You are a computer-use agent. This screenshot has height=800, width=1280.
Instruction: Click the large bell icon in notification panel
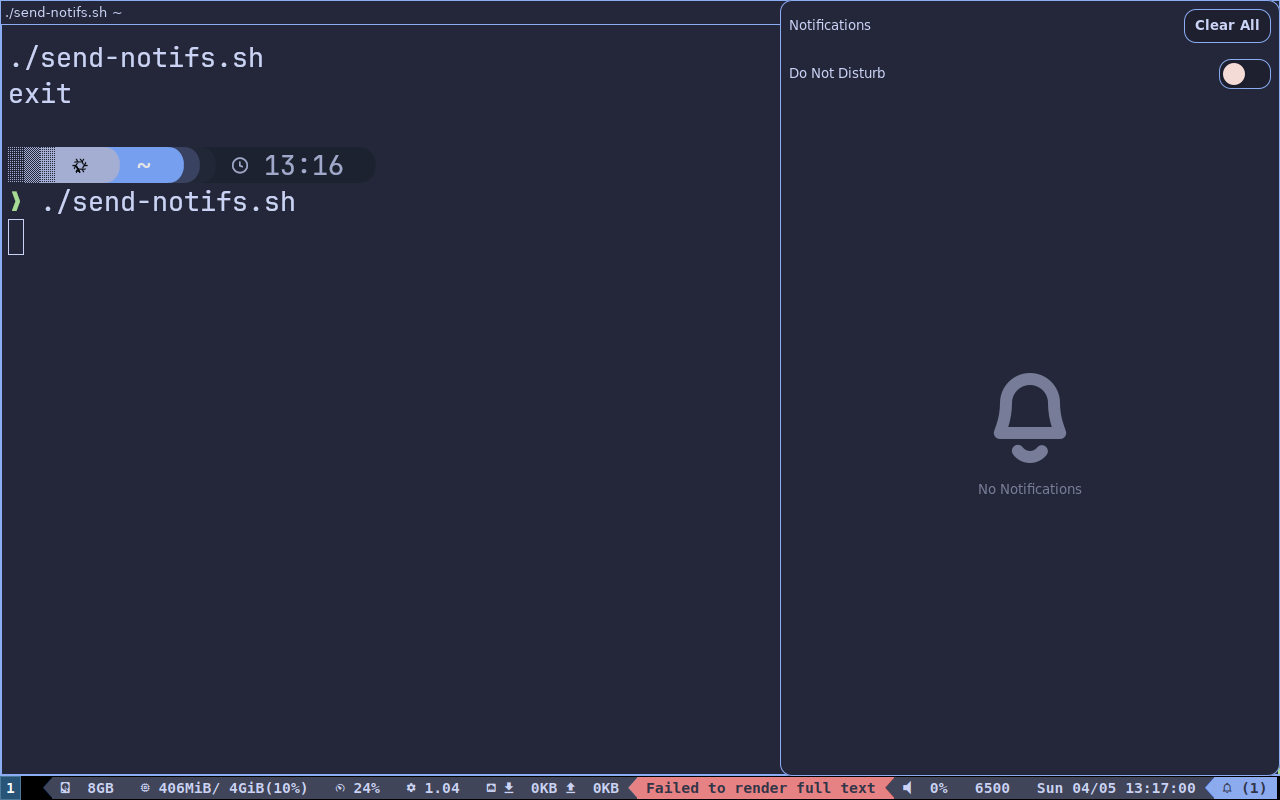(1030, 418)
